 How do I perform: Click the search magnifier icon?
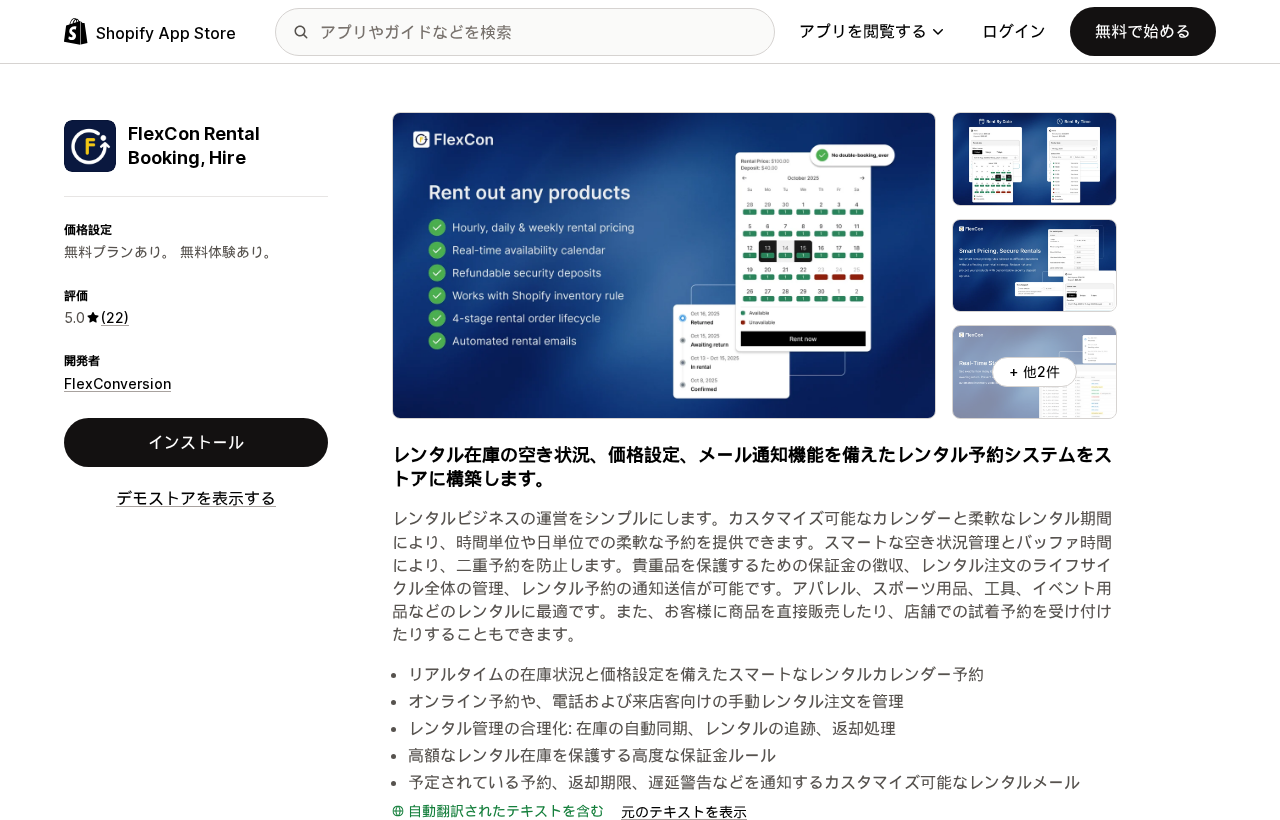coord(301,32)
